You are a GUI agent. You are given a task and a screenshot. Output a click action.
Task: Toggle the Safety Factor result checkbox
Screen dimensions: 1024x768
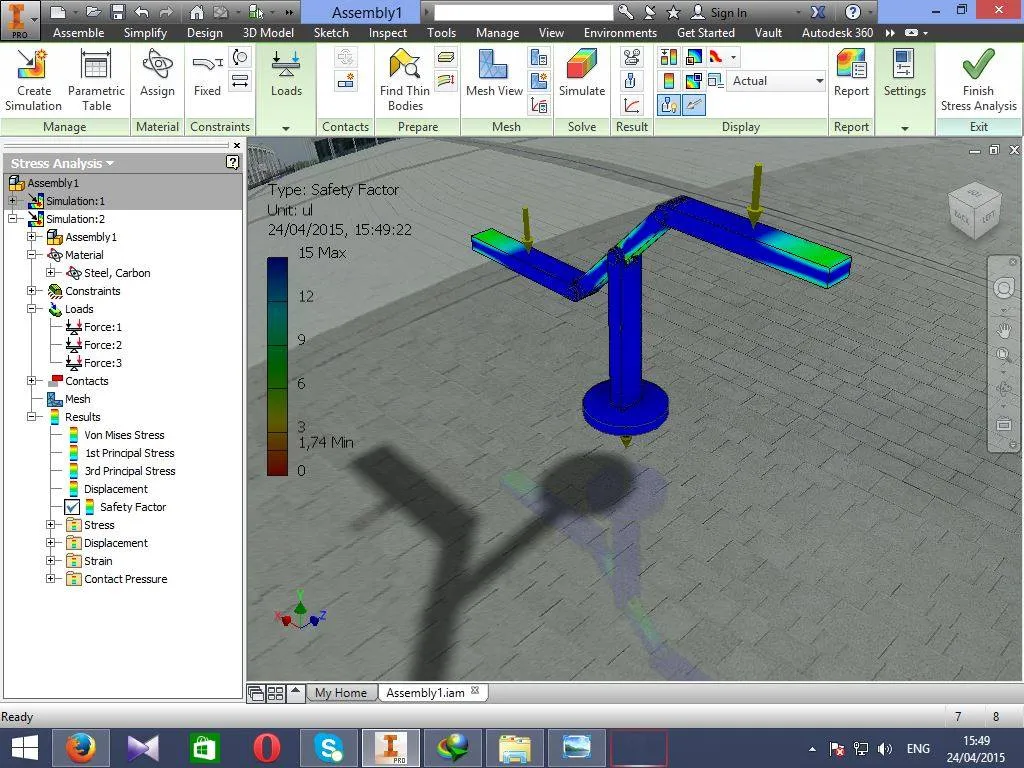pos(72,507)
